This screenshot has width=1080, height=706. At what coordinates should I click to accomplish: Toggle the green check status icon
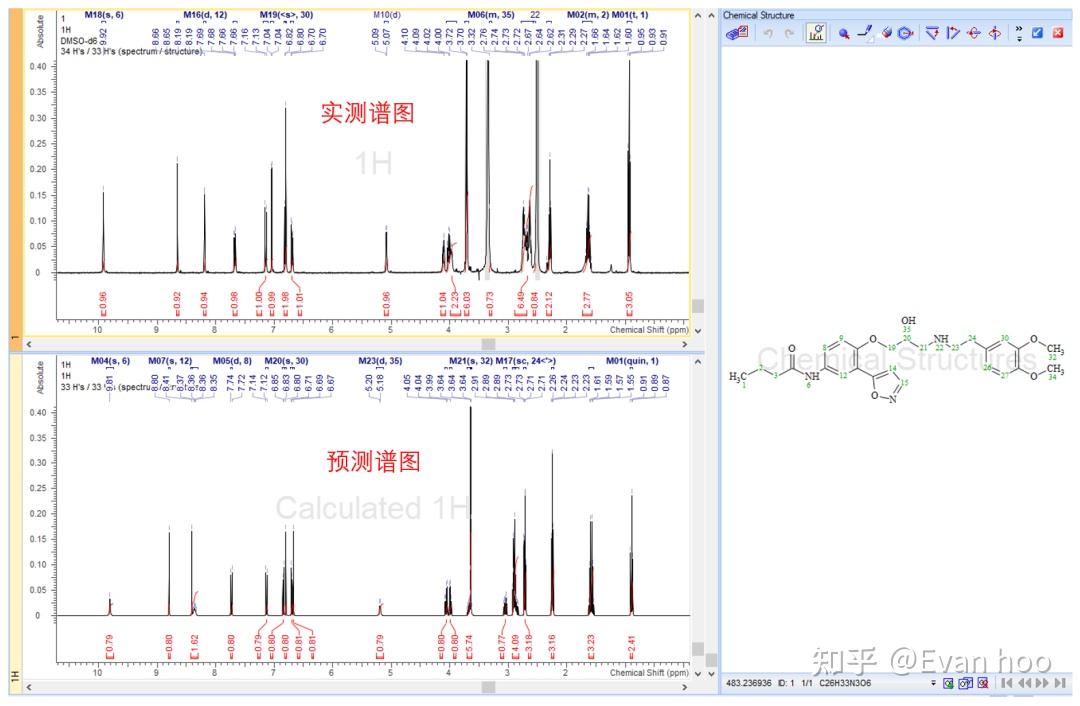[x=948, y=684]
